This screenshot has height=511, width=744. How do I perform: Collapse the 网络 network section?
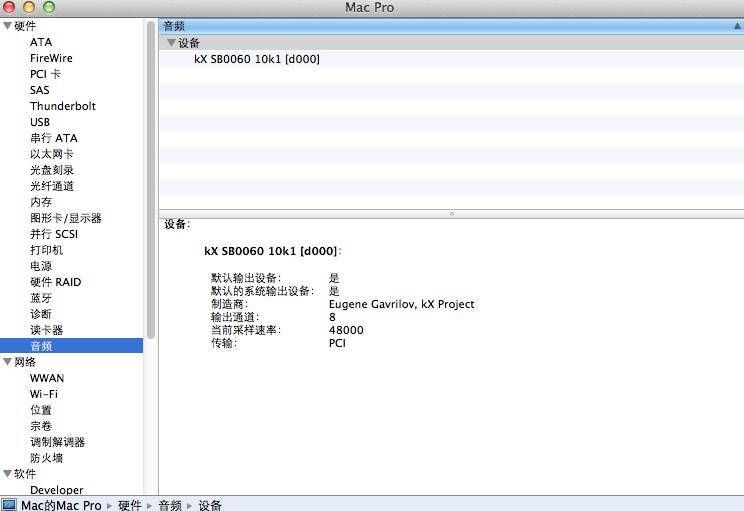coord(7,362)
